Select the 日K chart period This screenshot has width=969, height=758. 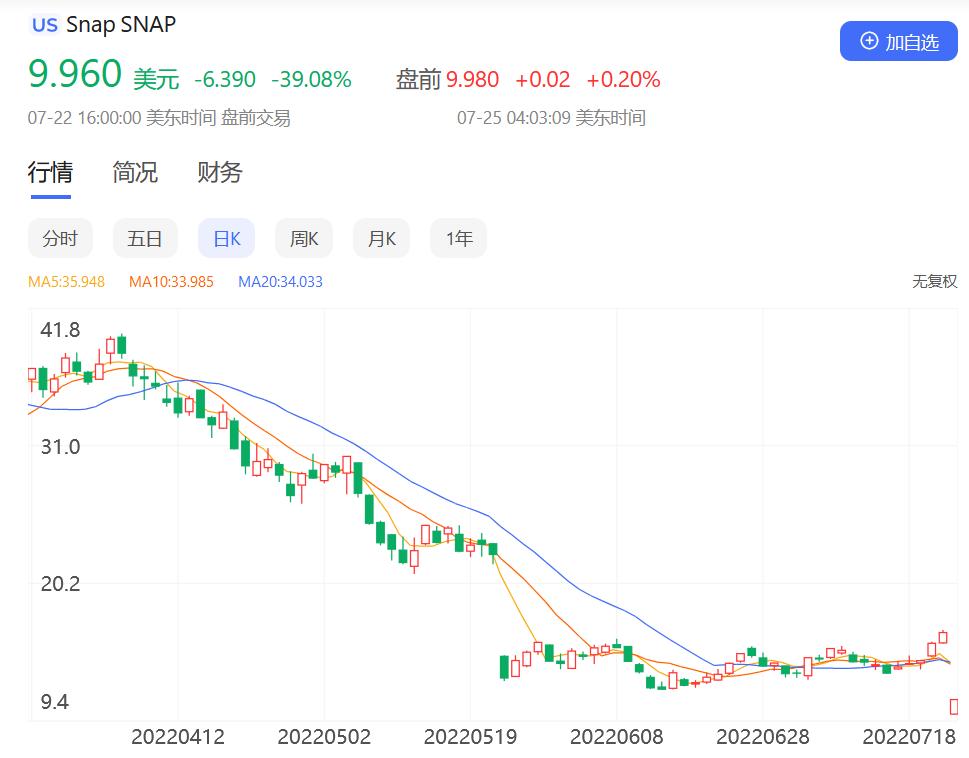pyautogui.click(x=226, y=238)
